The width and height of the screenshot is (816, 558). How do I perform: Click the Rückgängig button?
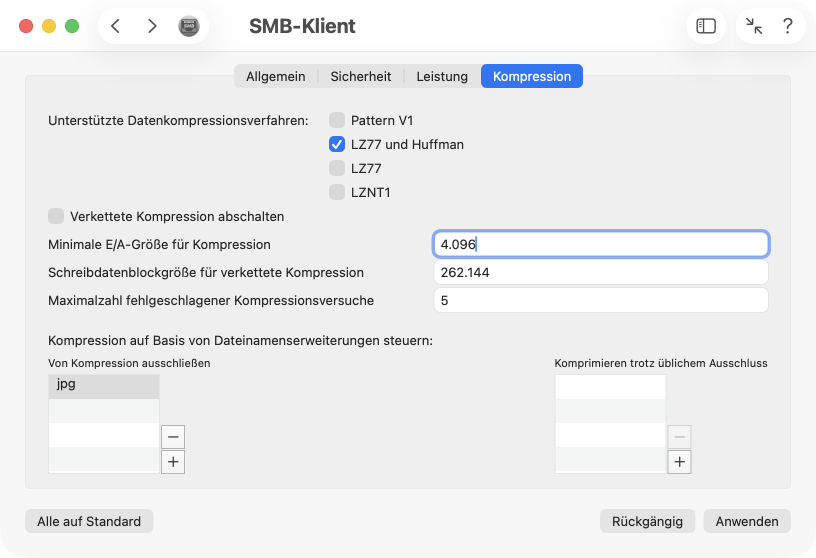point(647,521)
